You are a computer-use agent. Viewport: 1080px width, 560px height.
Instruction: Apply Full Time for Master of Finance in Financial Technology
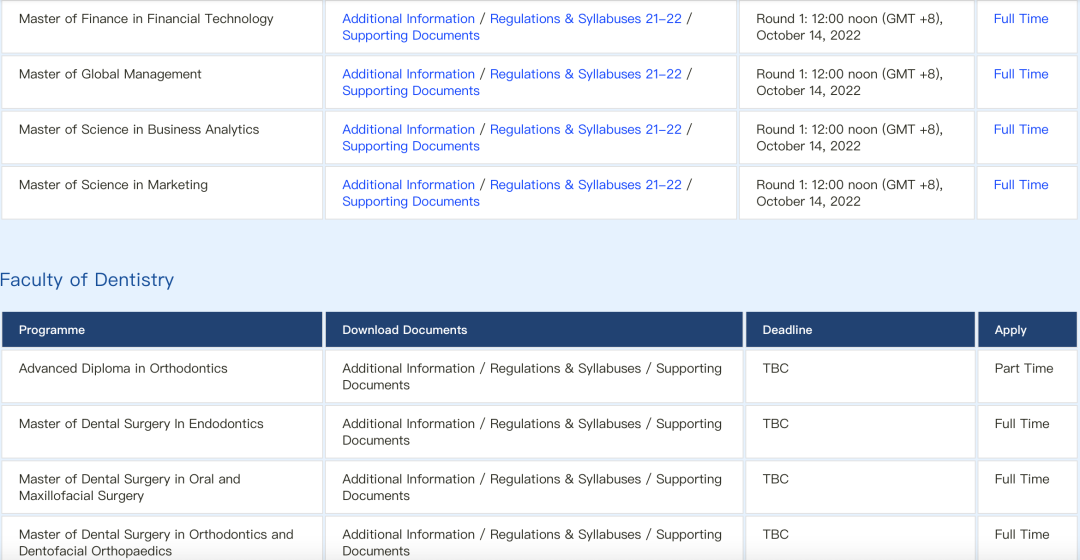(1021, 19)
